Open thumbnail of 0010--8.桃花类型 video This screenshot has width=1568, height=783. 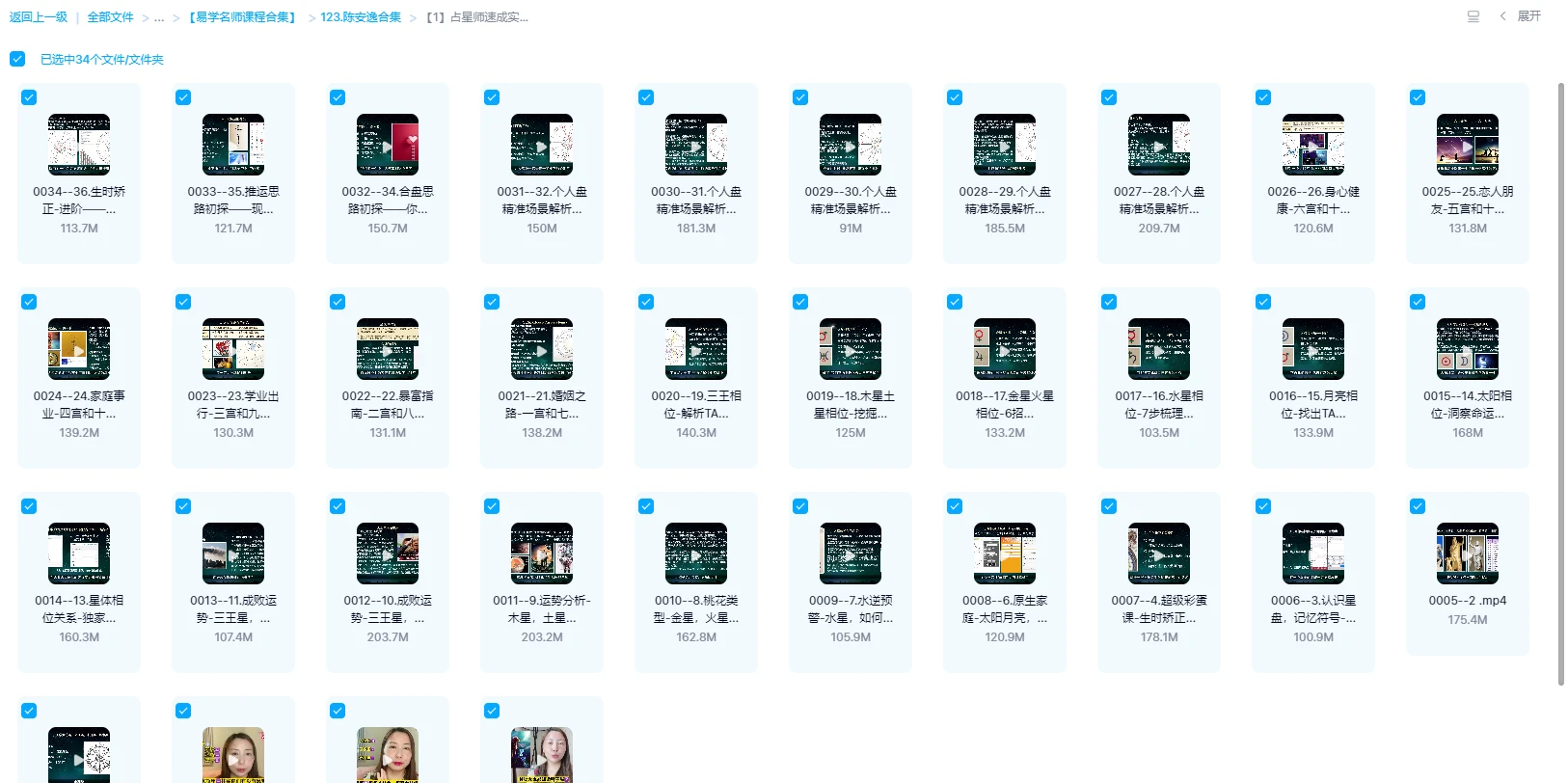[696, 553]
